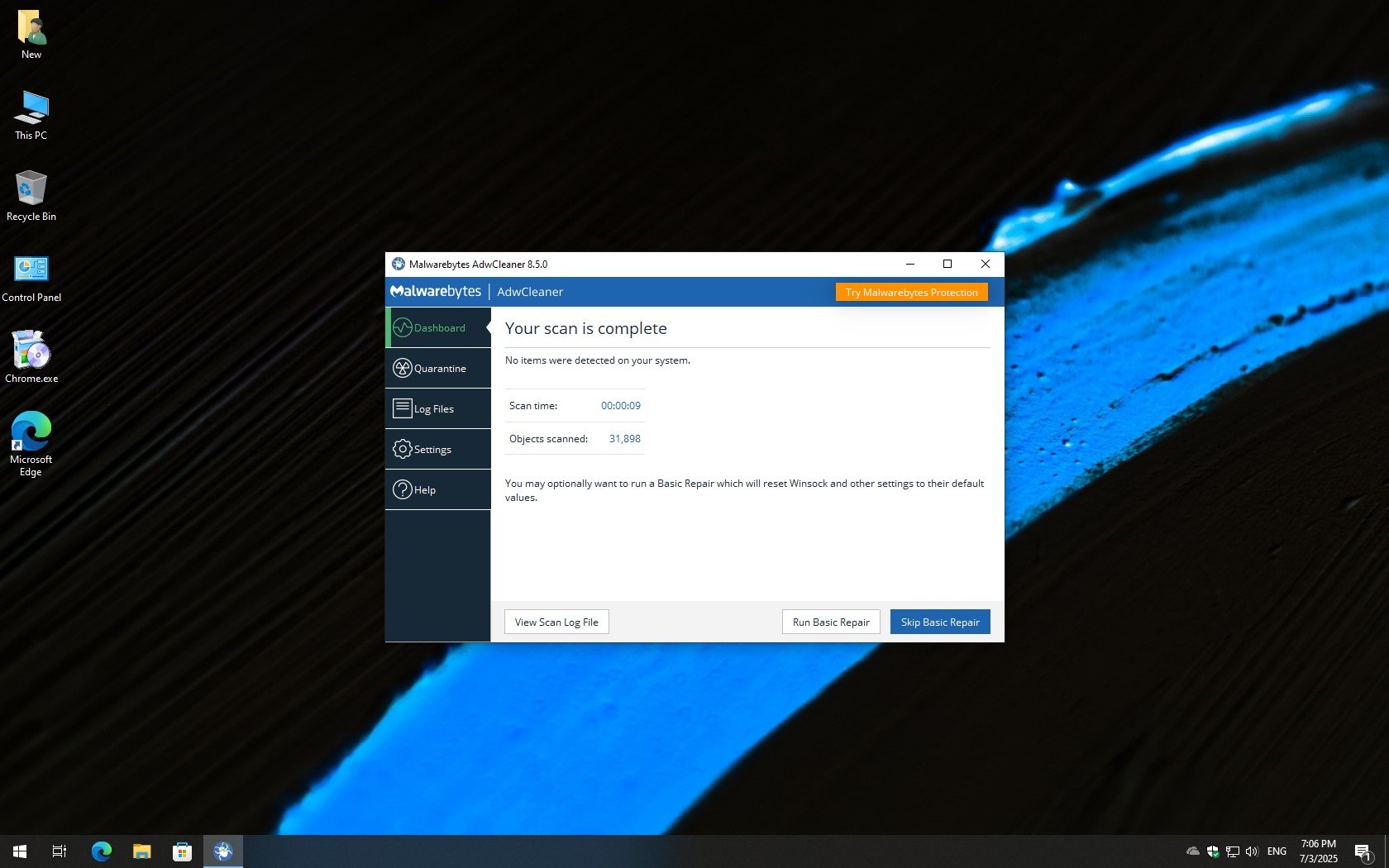Select the Chrome.exe desktop icon
The height and width of the screenshot is (868, 1389).
(x=31, y=359)
